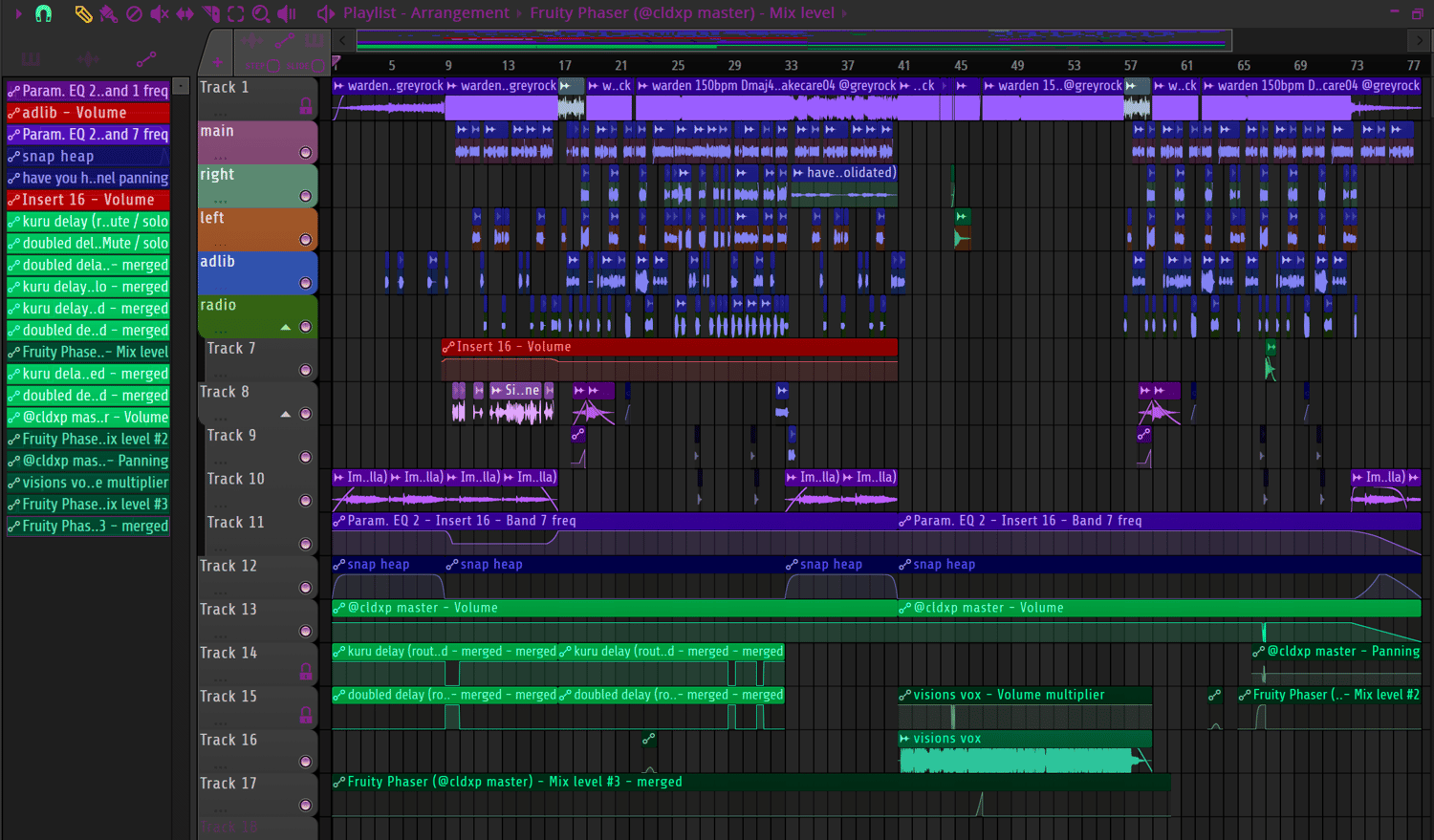Click the playhead start marker flag
Screen dimensions: 1434x840
coord(337,62)
